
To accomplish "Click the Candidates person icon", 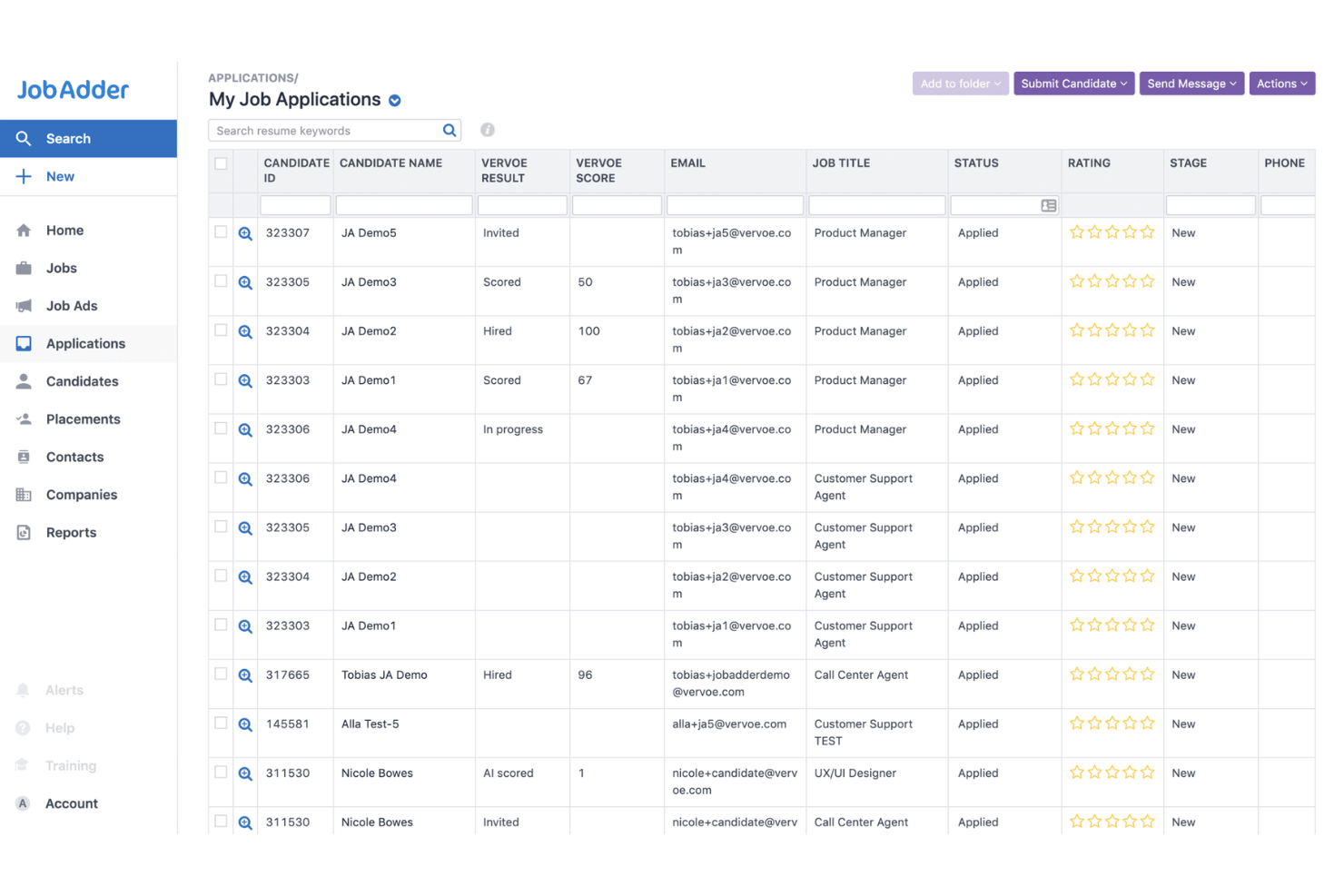I will click(x=24, y=381).
